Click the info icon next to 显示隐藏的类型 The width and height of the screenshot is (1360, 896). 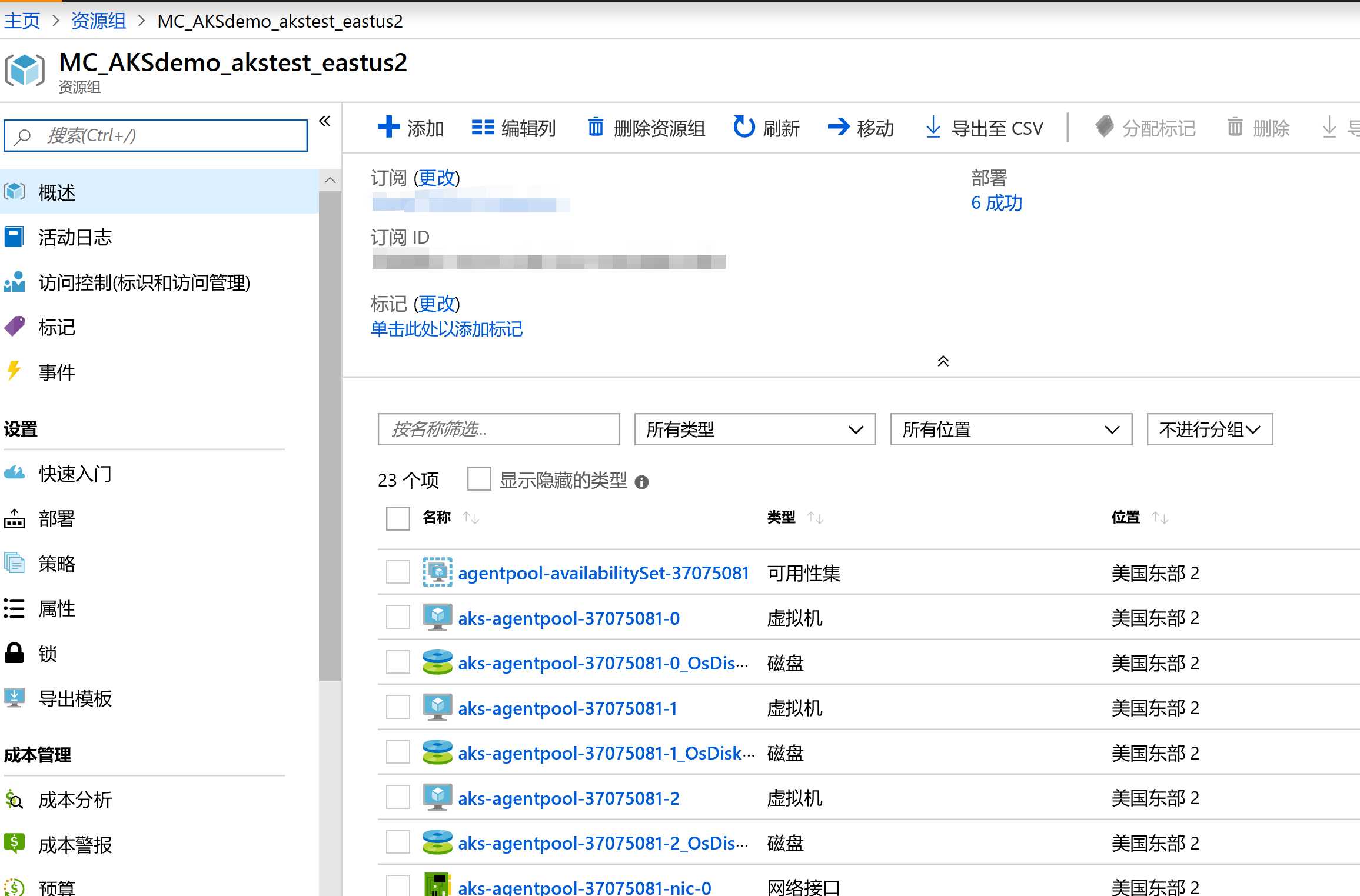[x=641, y=482]
